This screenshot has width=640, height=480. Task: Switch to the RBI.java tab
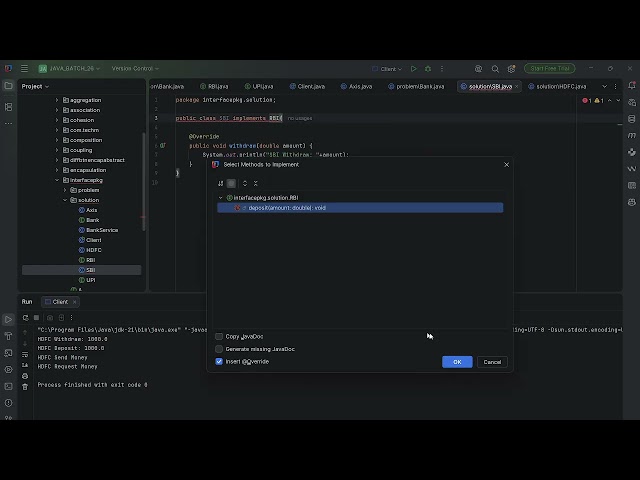click(x=214, y=87)
